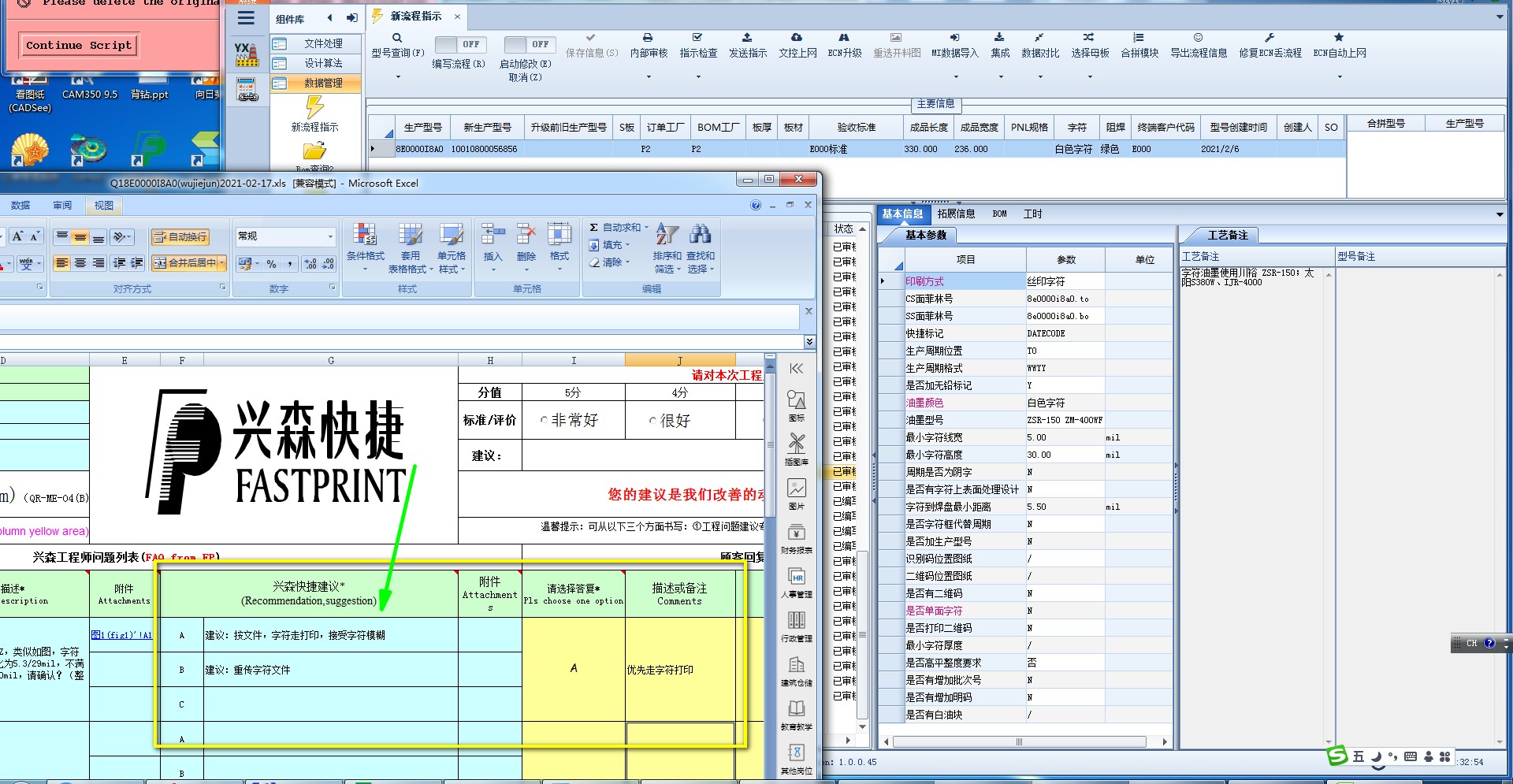Image resolution: width=1513 pixels, height=784 pixels.
Task: Switch to 工时 tab
Action: click(1032, 214)
